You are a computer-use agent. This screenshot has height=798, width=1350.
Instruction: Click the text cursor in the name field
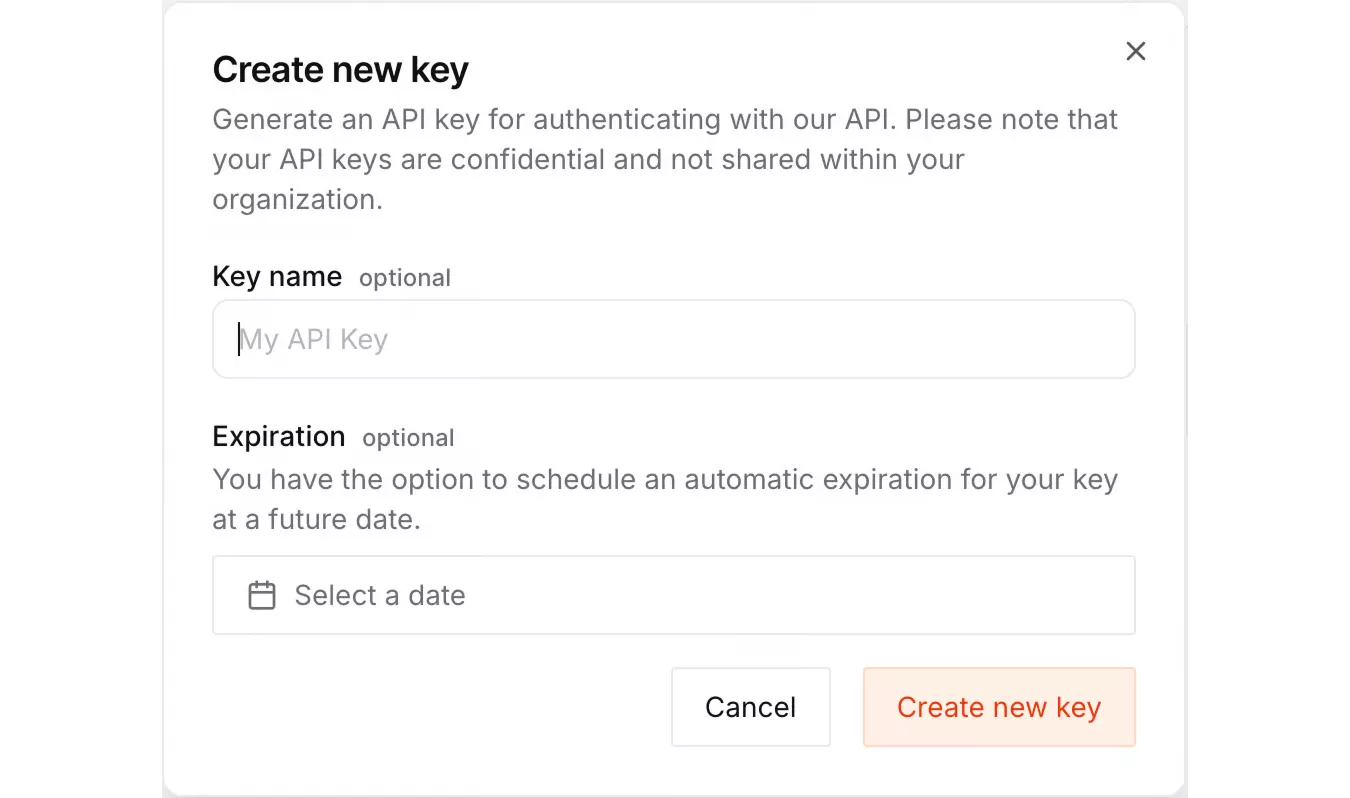[239, 339]
